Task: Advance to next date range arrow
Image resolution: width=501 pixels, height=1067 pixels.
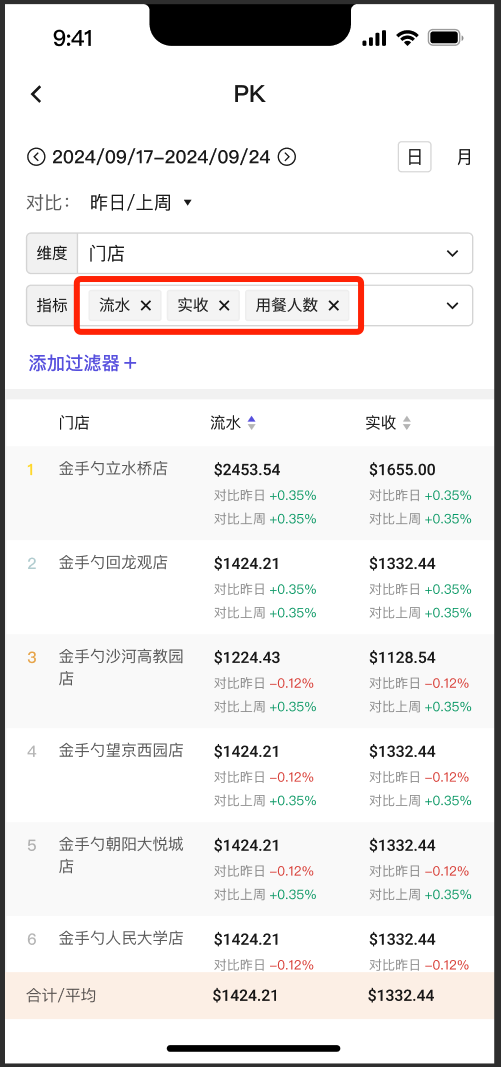Action: (x=288, y=157)
